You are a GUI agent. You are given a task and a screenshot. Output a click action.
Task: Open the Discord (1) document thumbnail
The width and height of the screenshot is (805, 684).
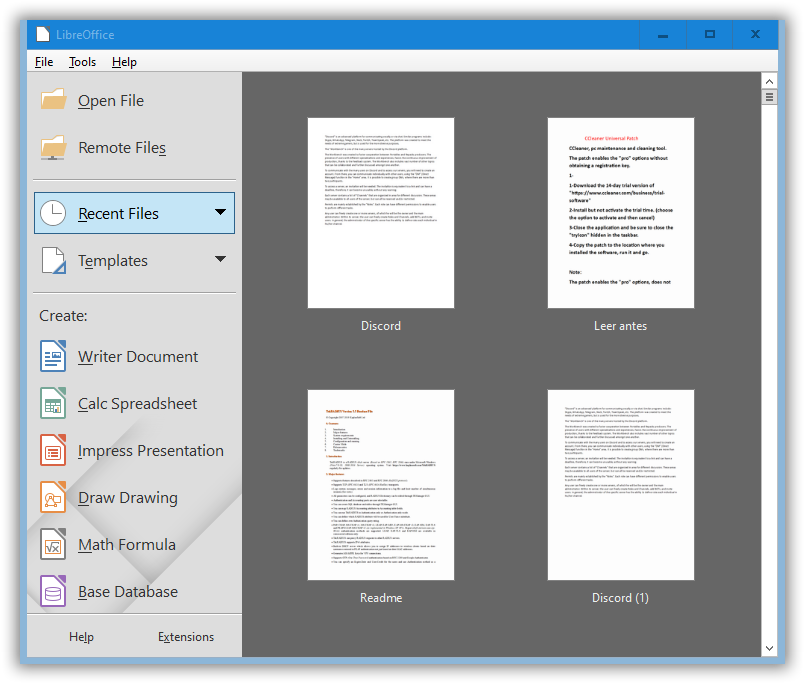coord(621,485)
